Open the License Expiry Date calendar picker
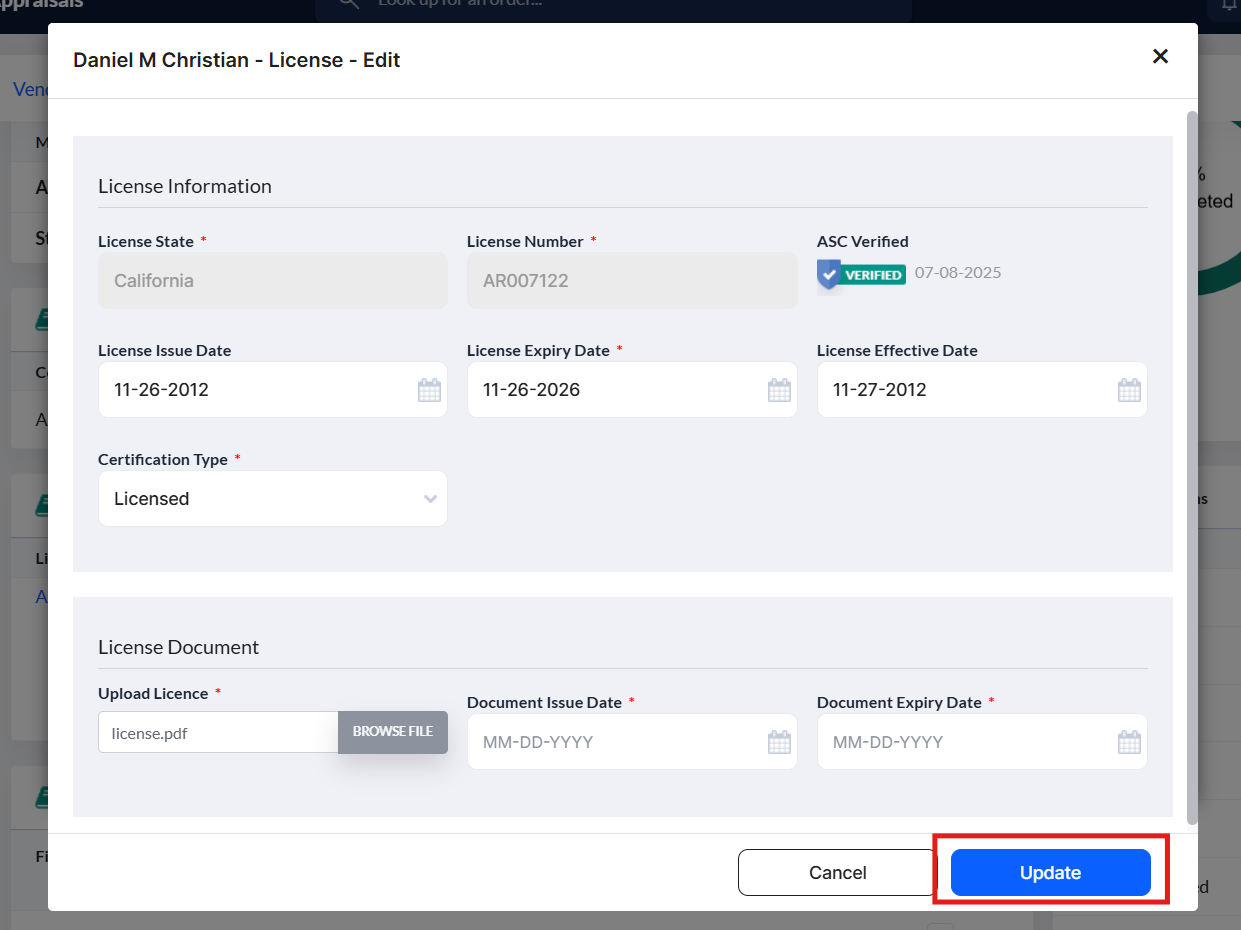This screenshot has height=930, width=1241. 779,389
